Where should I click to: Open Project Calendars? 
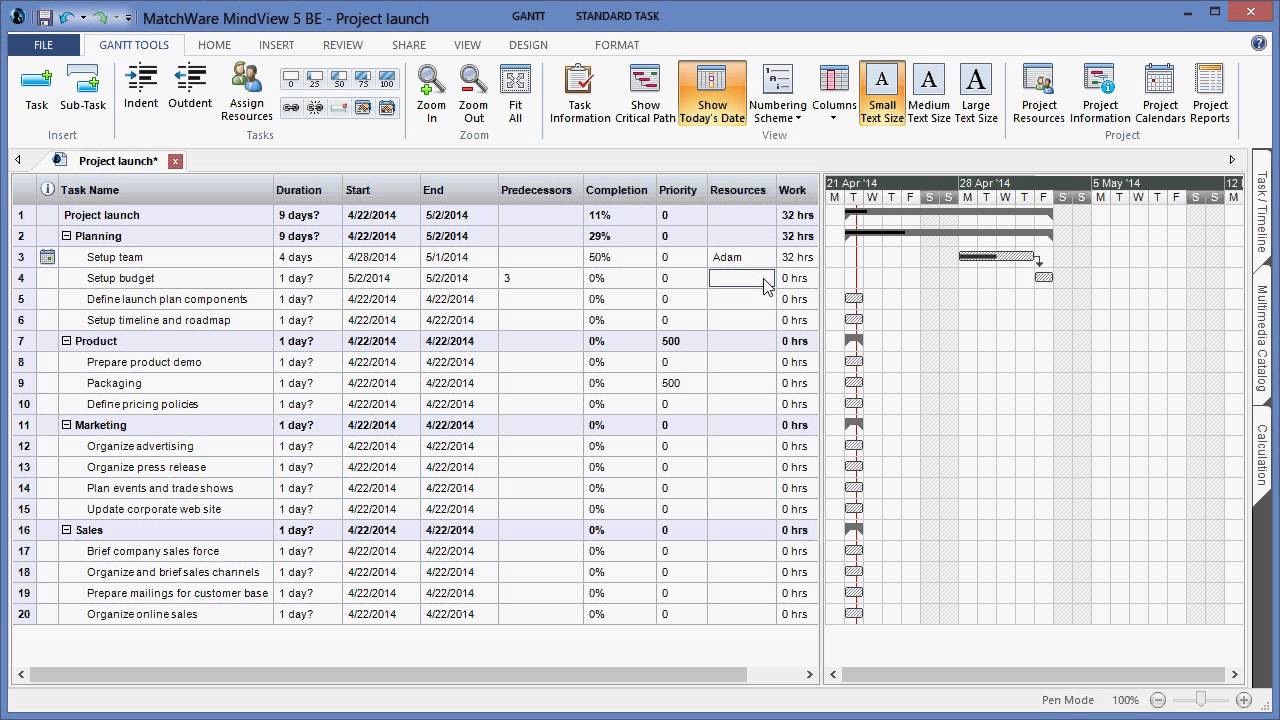click(x=1160, y=94)
